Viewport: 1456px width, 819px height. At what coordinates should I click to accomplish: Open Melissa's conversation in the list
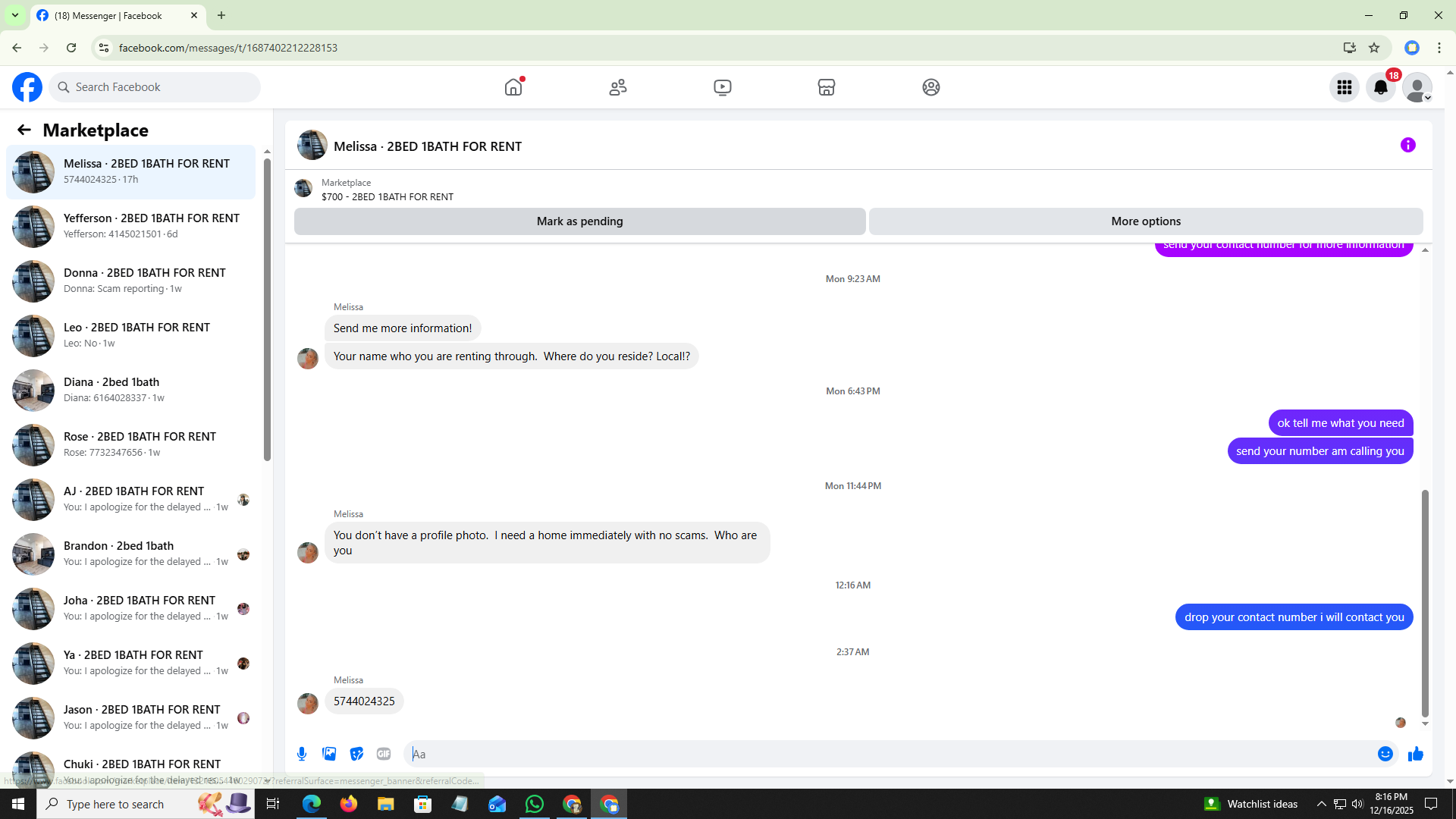click(x=130, y=172)
